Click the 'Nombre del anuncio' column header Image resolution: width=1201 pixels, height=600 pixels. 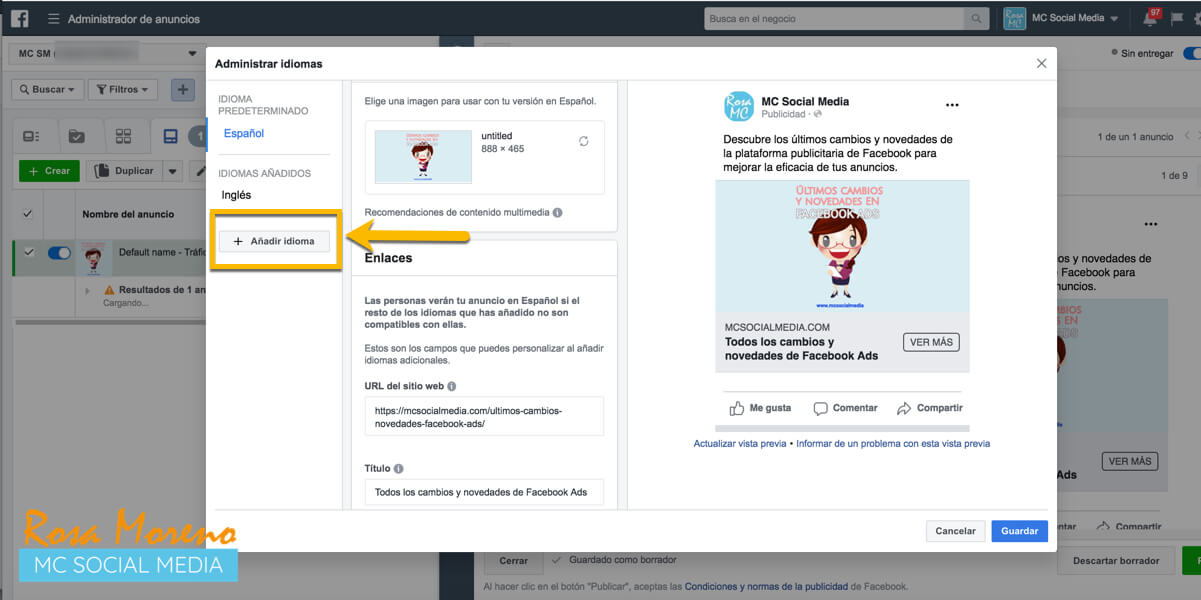point(128,214)
